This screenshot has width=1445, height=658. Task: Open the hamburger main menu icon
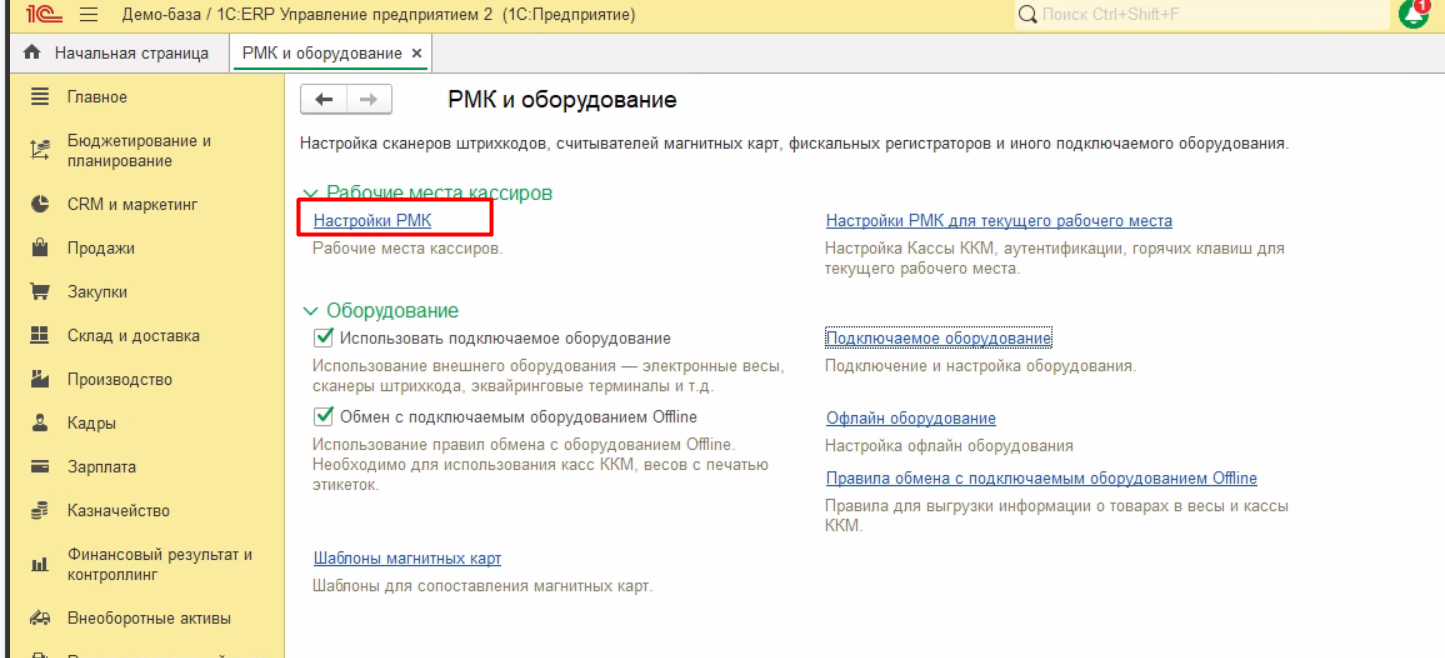pos(89,15)
